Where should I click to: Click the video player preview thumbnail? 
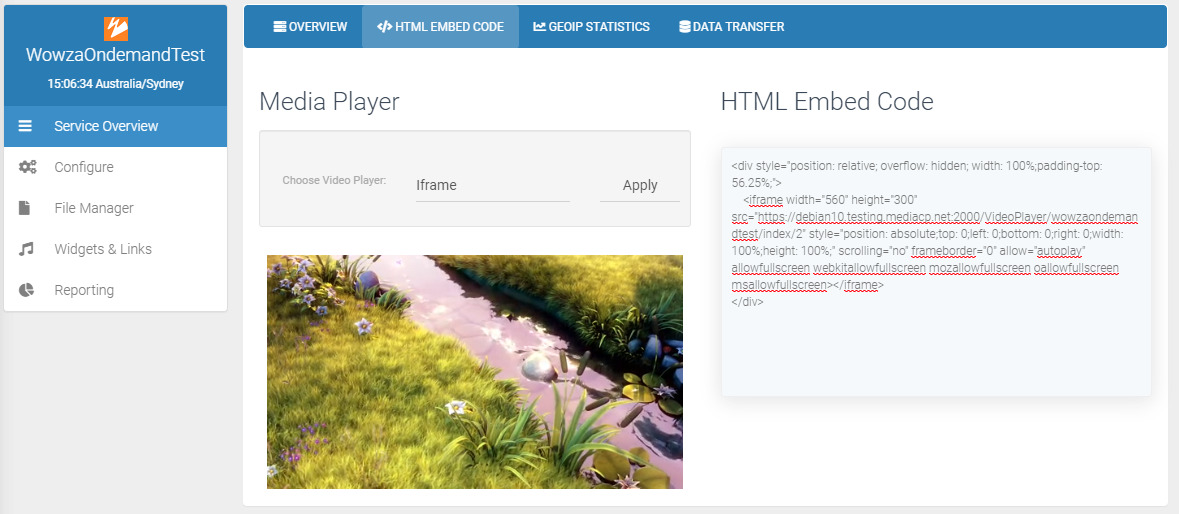click(475, 372)
